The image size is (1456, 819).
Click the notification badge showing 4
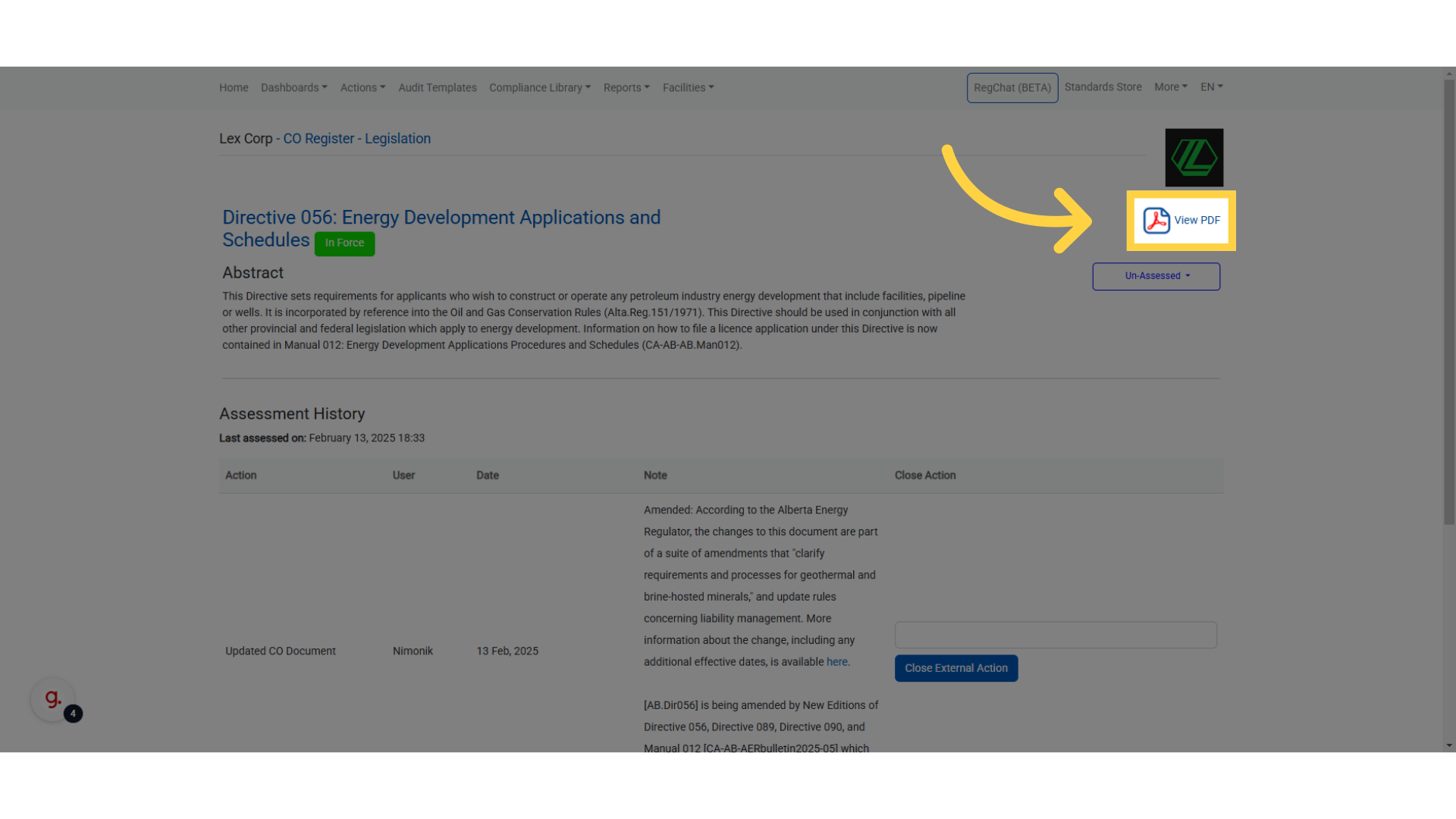(73, 714)
